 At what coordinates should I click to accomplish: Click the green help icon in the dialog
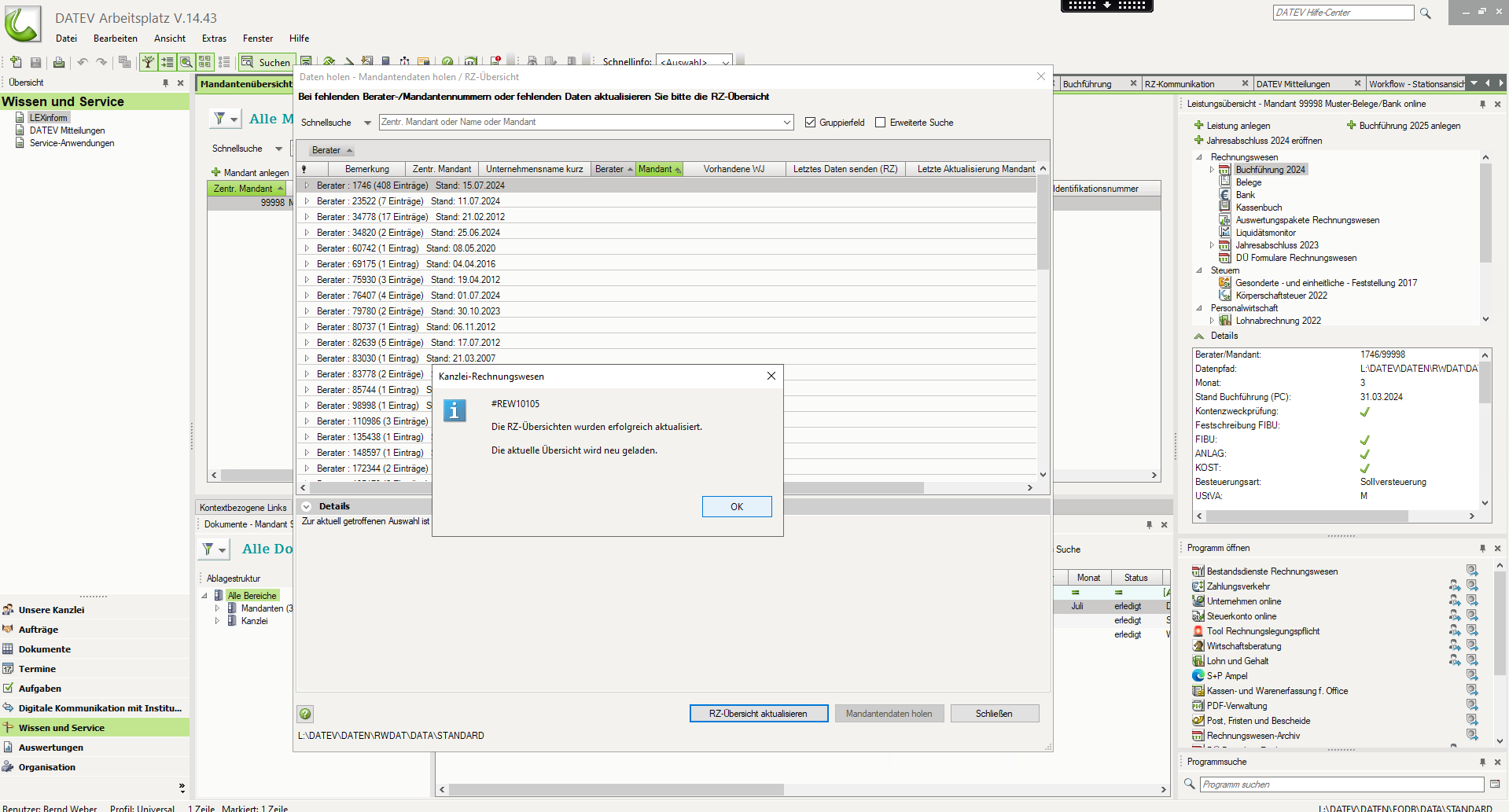pos(305,714)
